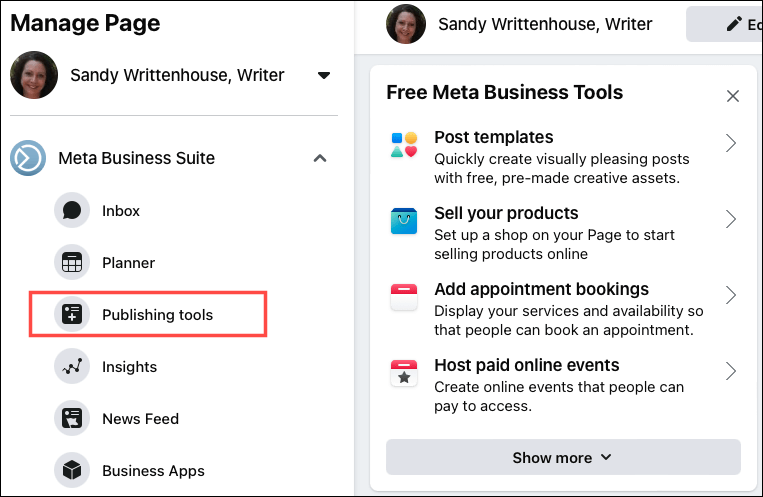Image resolution: width=763 pixels, height=497 pixels.
Task: Close the Free Meta Business Tools panel
Action: (x=733, y=96)
